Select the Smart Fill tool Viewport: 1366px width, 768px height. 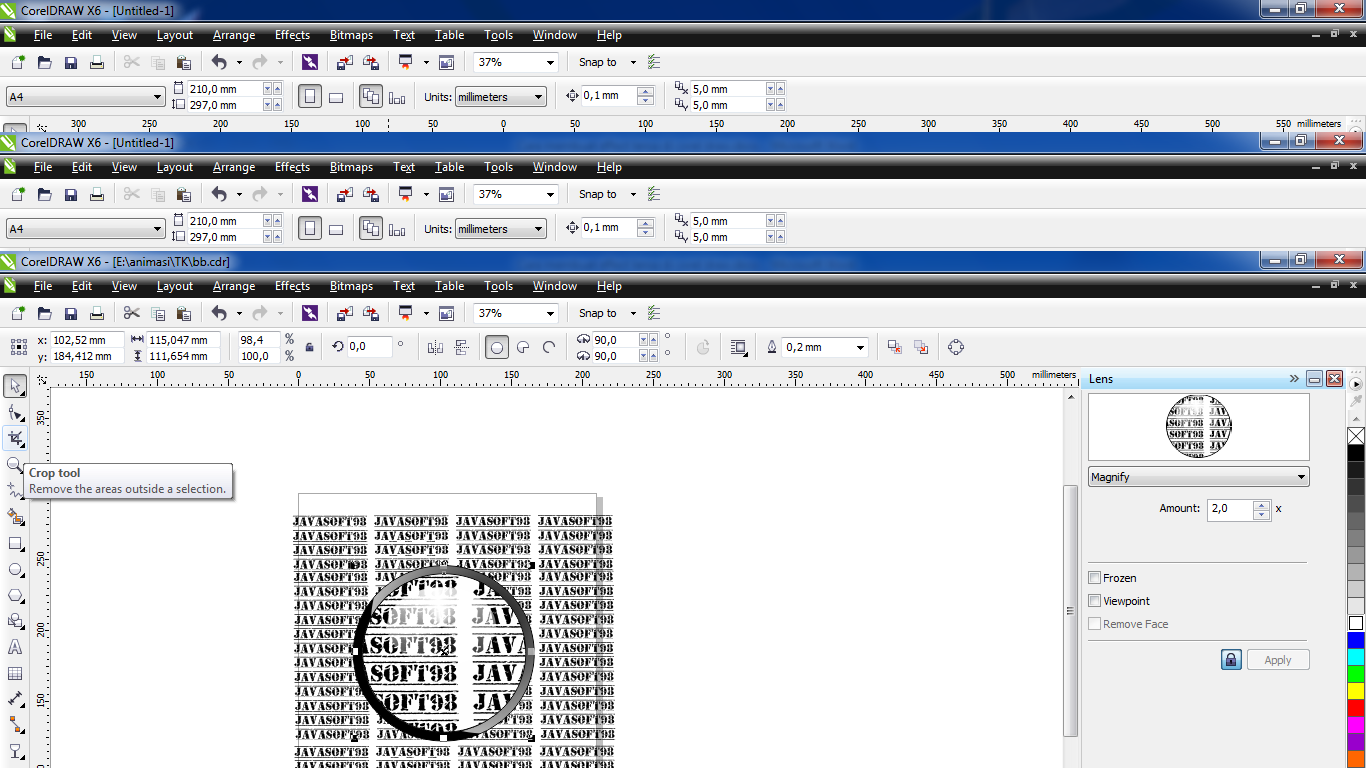(x=14, y=518)
